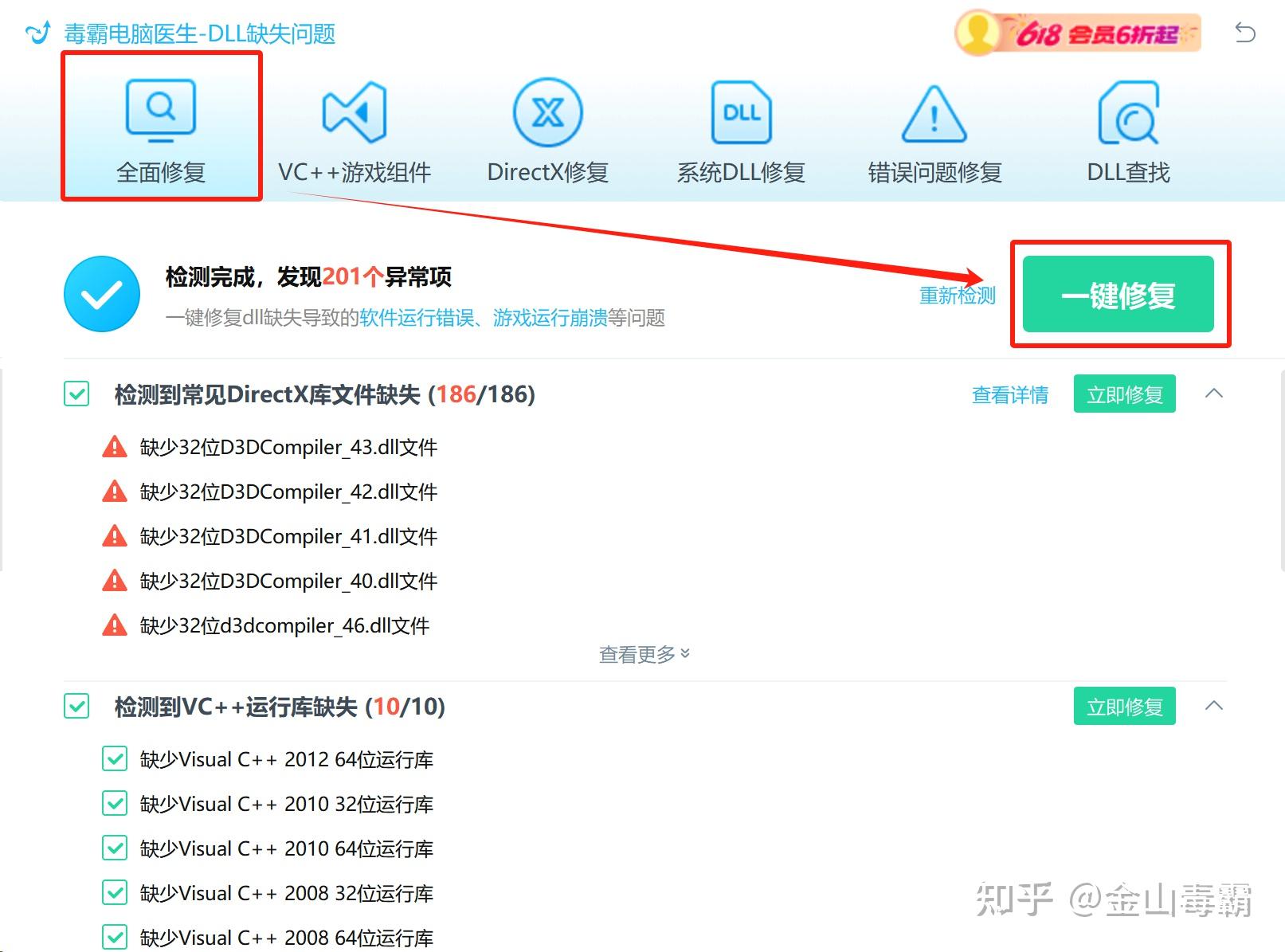Uncheck the DirectX库文件缺失 group checkbox
This screenshot has width=1285, height=952.
(x=76, y=394)
